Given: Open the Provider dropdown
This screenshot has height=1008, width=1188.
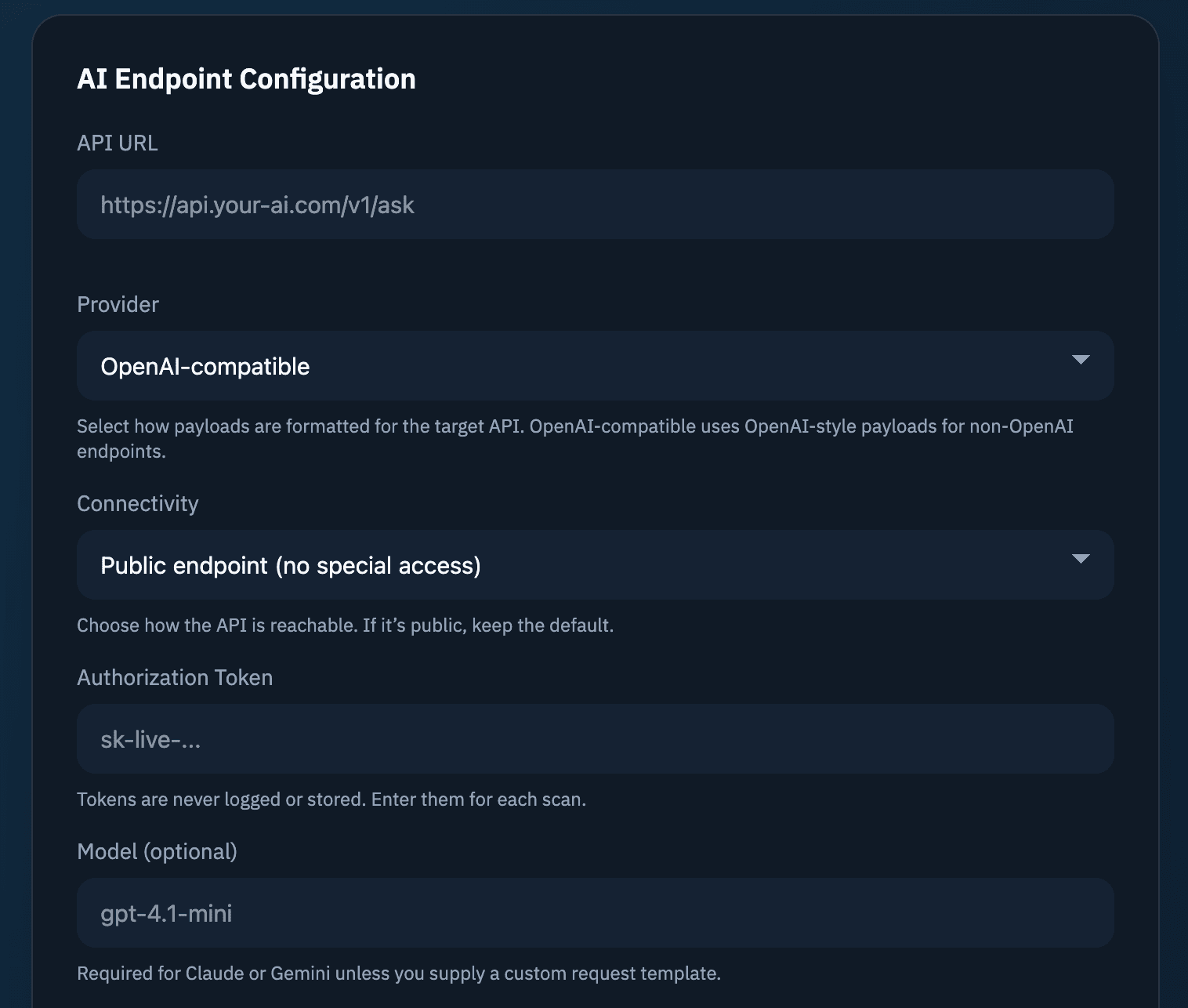Looking at the screenshot, I should [x=594, y=365].
